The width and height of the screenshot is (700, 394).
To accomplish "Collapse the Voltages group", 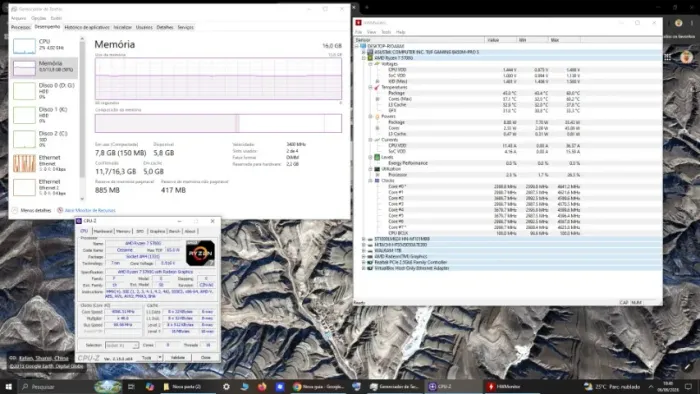I will point(371,64).
